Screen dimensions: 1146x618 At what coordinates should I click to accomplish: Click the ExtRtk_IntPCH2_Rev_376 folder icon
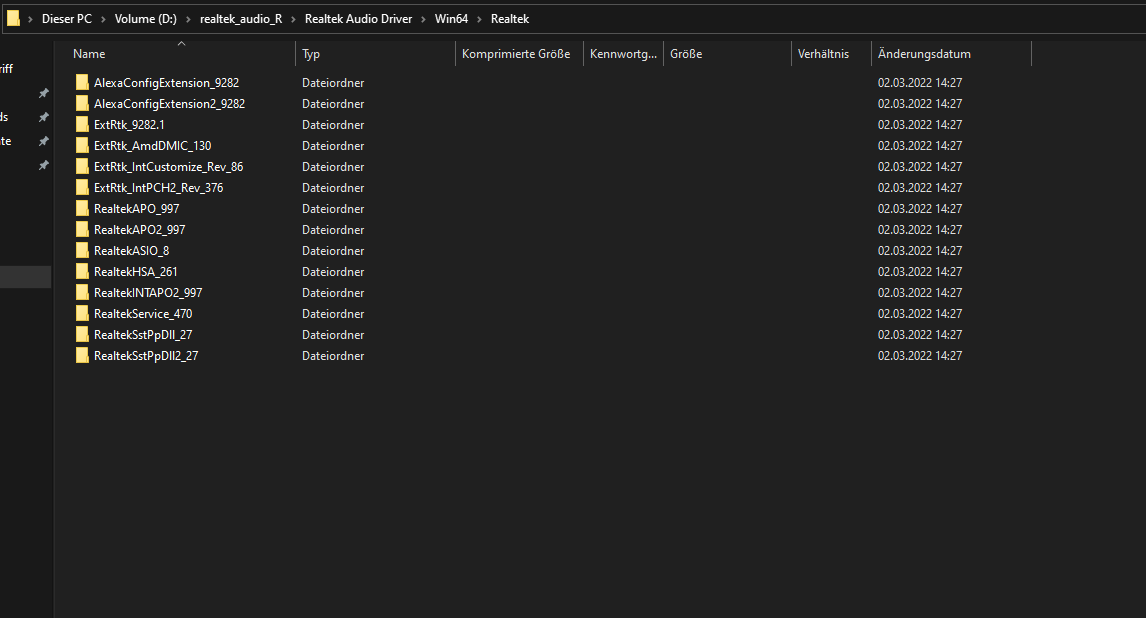click(x=82, y=188)
